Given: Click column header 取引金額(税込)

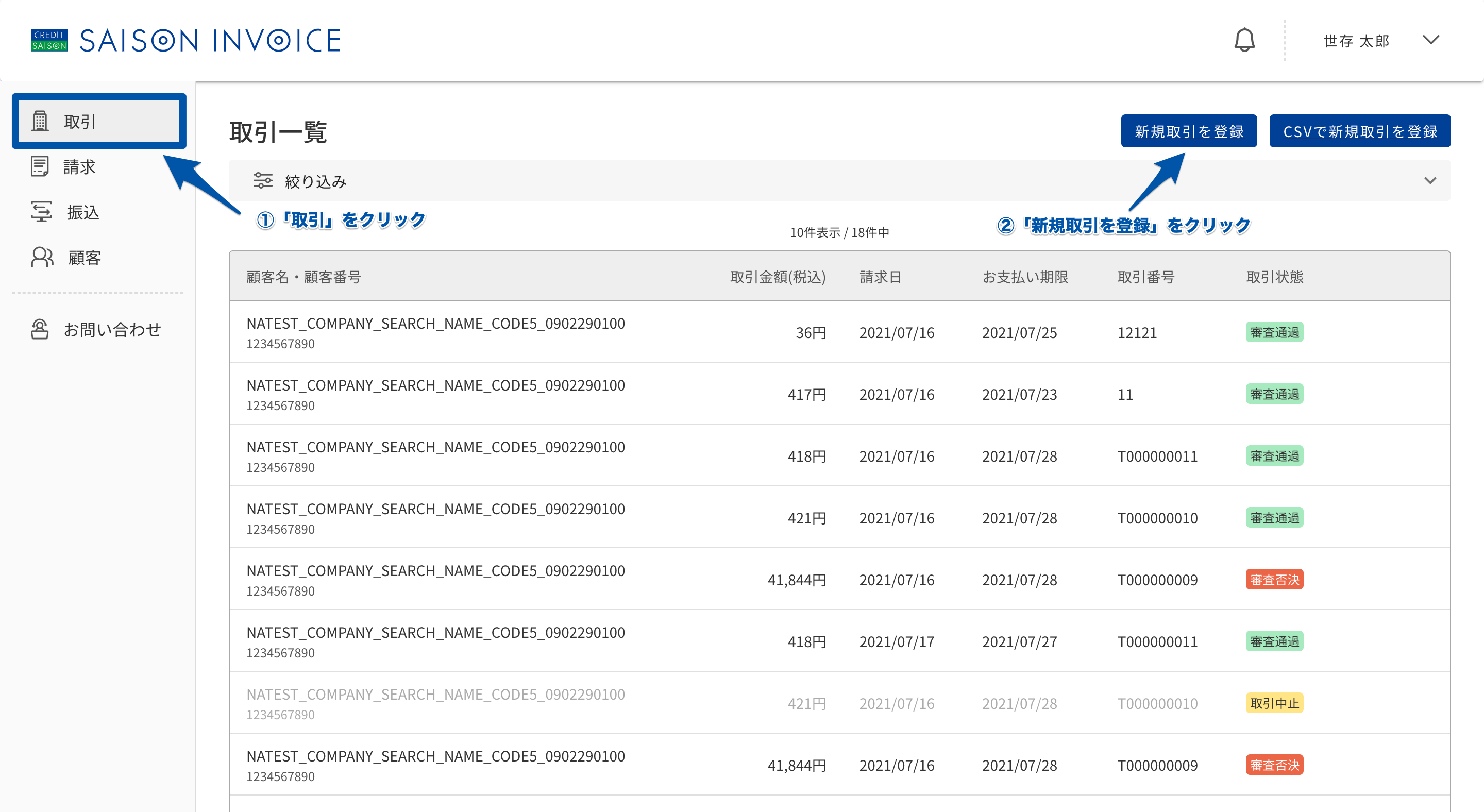Looking at the screenshot, I should (x=778, y=277).
